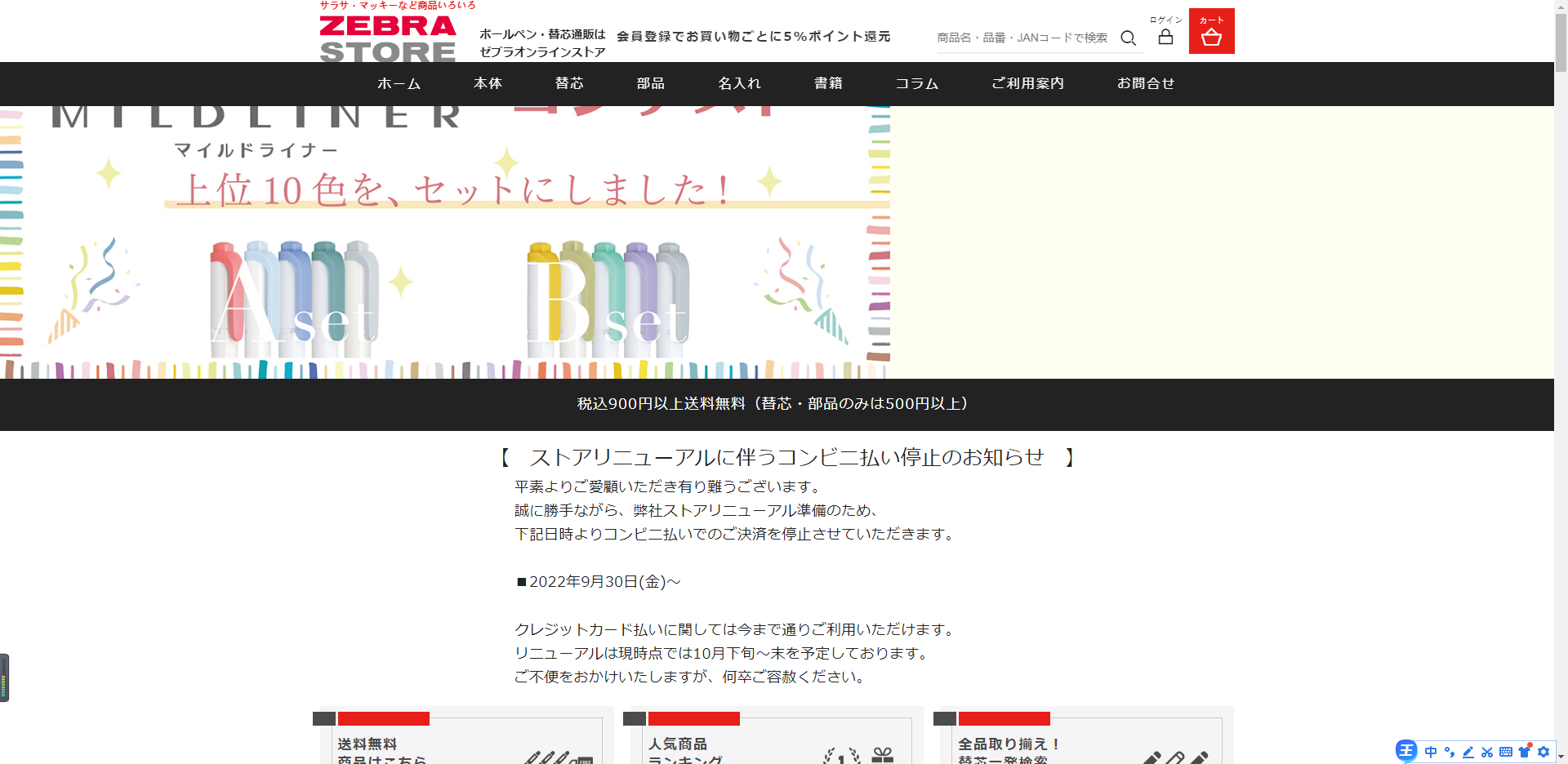
Task: Click the left edge audio meter widget
Action: [4, 677]
